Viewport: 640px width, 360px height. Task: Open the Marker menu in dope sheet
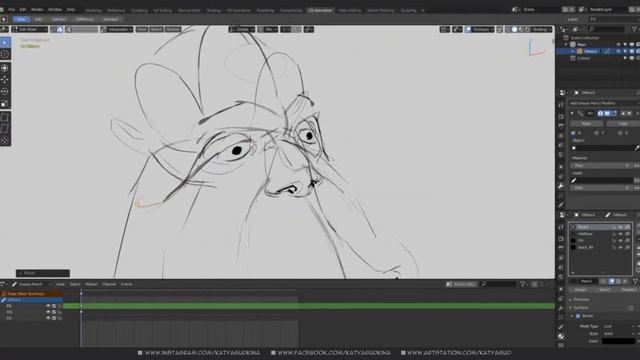click(91, 284)
